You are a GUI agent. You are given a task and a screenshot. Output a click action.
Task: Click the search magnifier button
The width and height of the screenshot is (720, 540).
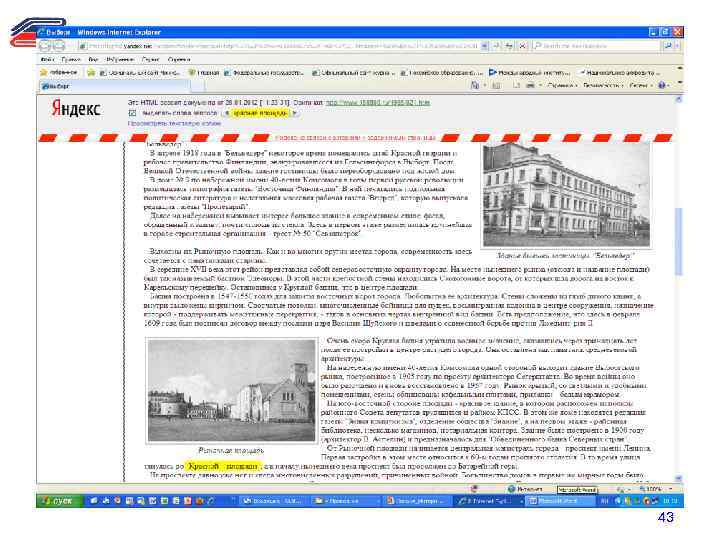coord(668,46)
